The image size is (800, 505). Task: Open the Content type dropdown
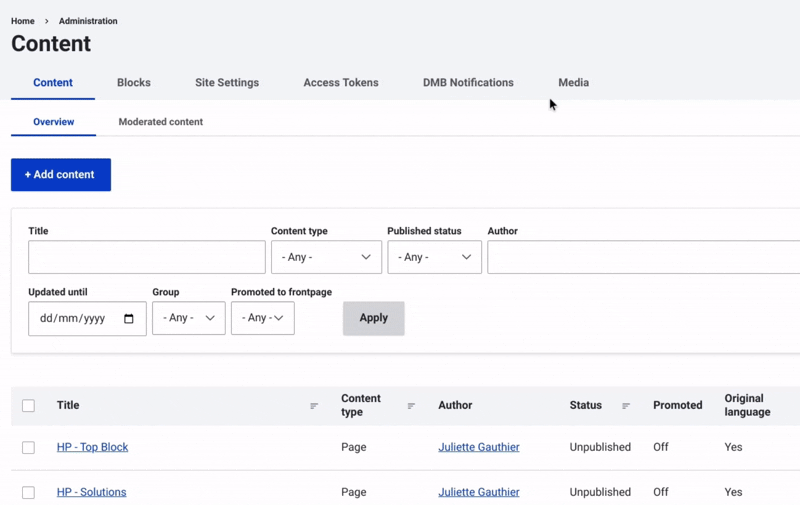pos(326,257)
